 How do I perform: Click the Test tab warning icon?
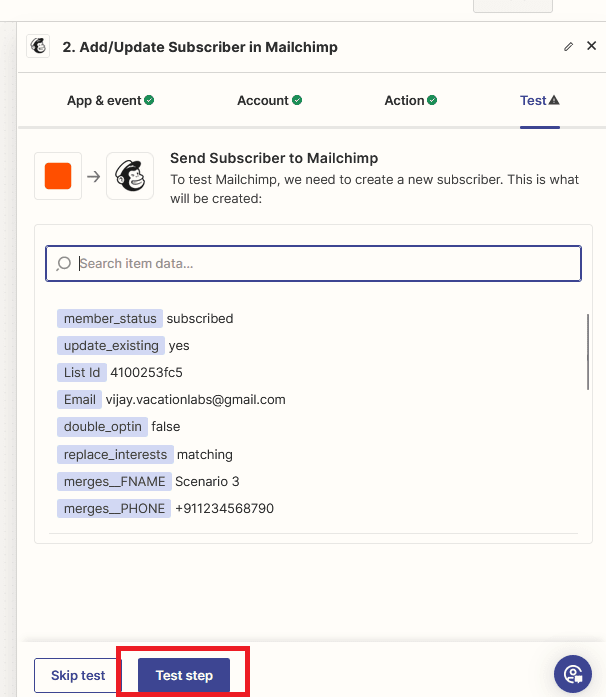point(554,101)
